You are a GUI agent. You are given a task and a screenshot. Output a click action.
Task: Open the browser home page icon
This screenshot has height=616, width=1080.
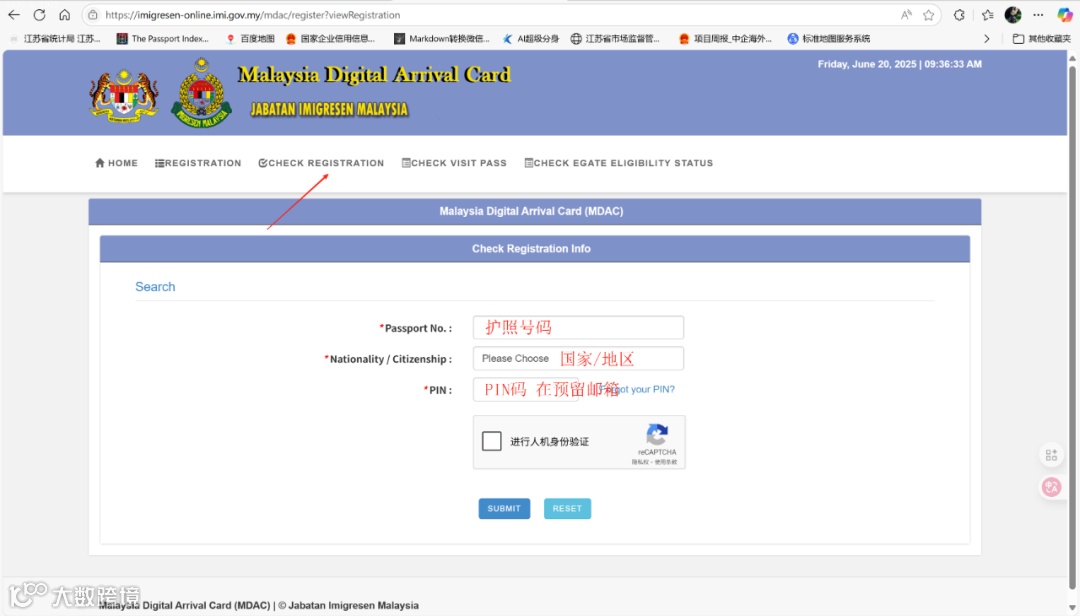click(65, 14)
